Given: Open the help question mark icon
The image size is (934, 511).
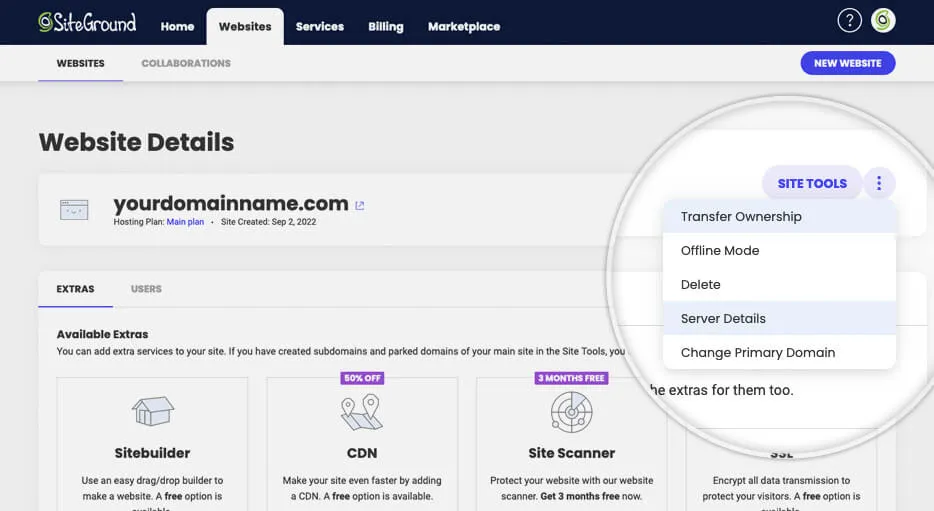Looking at the screenshot, I should 849,21.
